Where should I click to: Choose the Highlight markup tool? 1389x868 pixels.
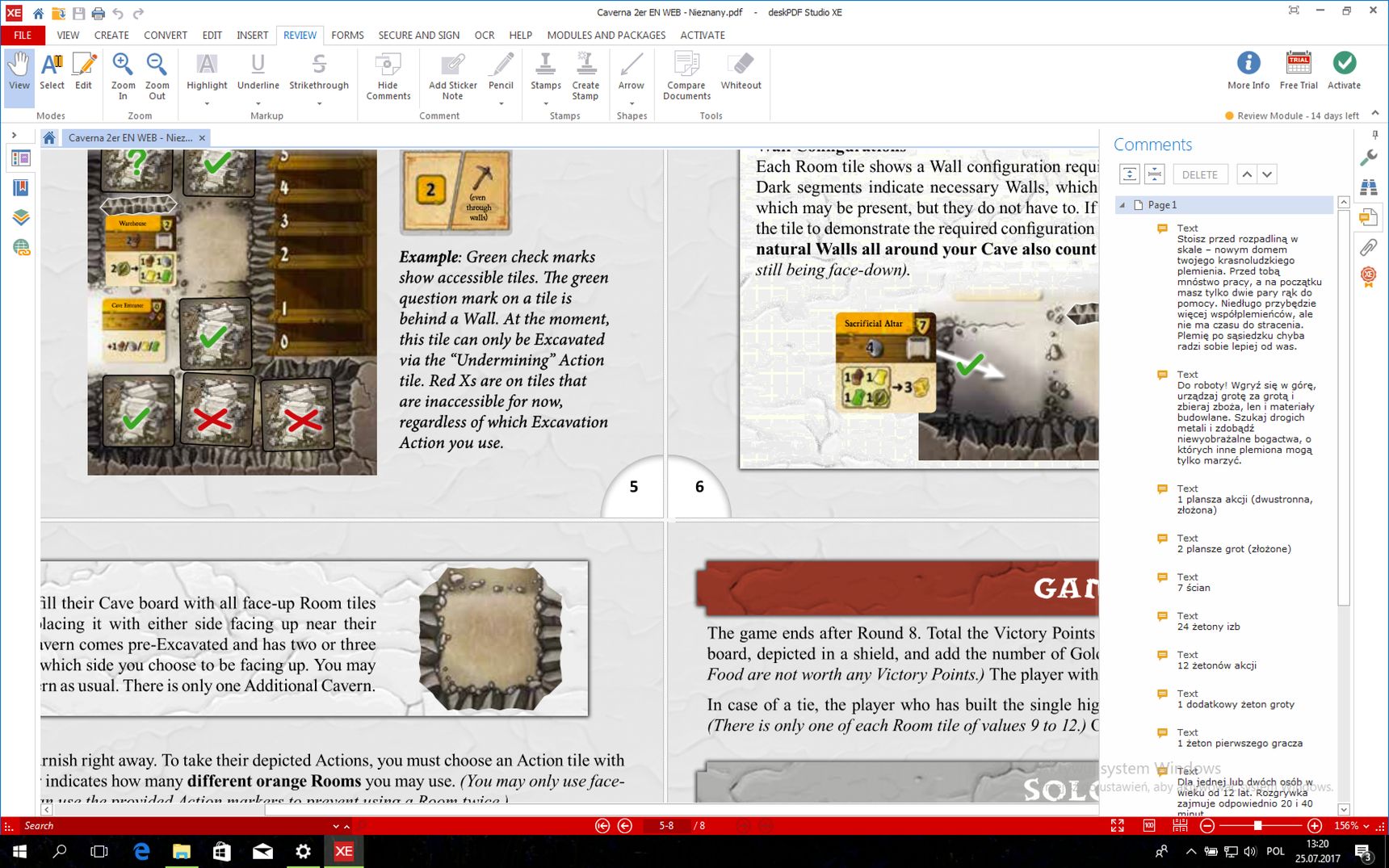[207, 71]
